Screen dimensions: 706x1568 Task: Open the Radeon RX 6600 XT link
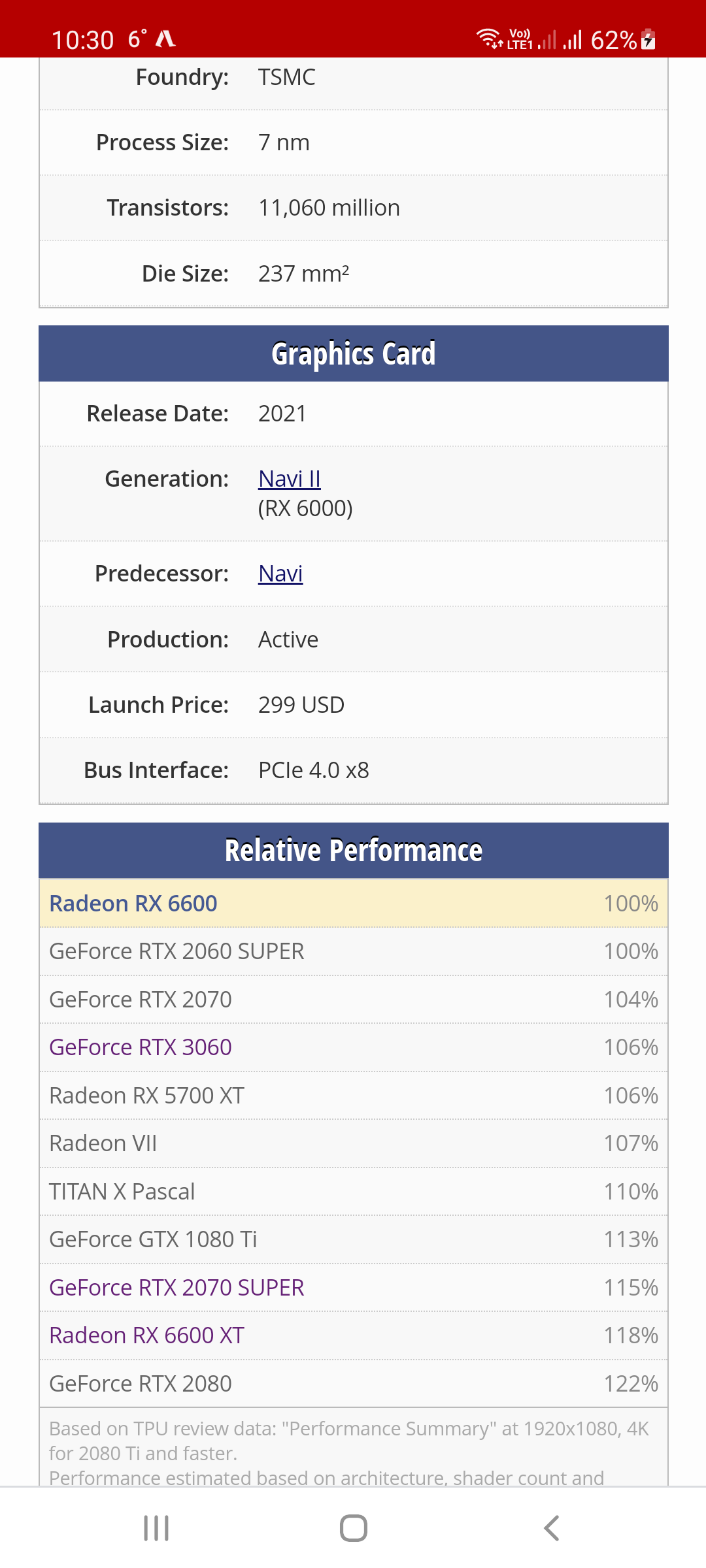click(146, 1335)
